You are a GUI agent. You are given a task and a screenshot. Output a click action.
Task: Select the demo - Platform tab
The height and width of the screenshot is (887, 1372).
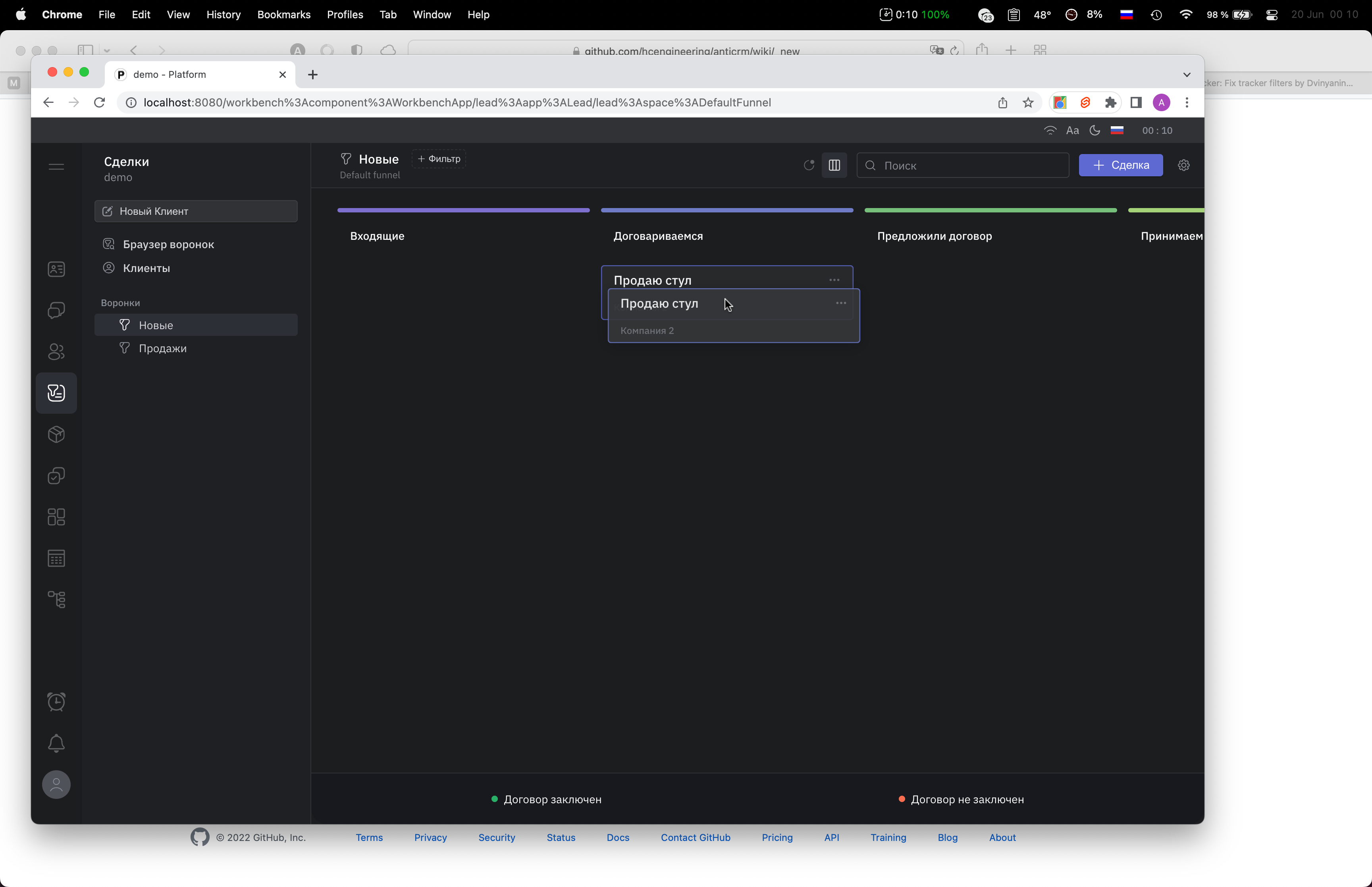(x=200, y=74)
